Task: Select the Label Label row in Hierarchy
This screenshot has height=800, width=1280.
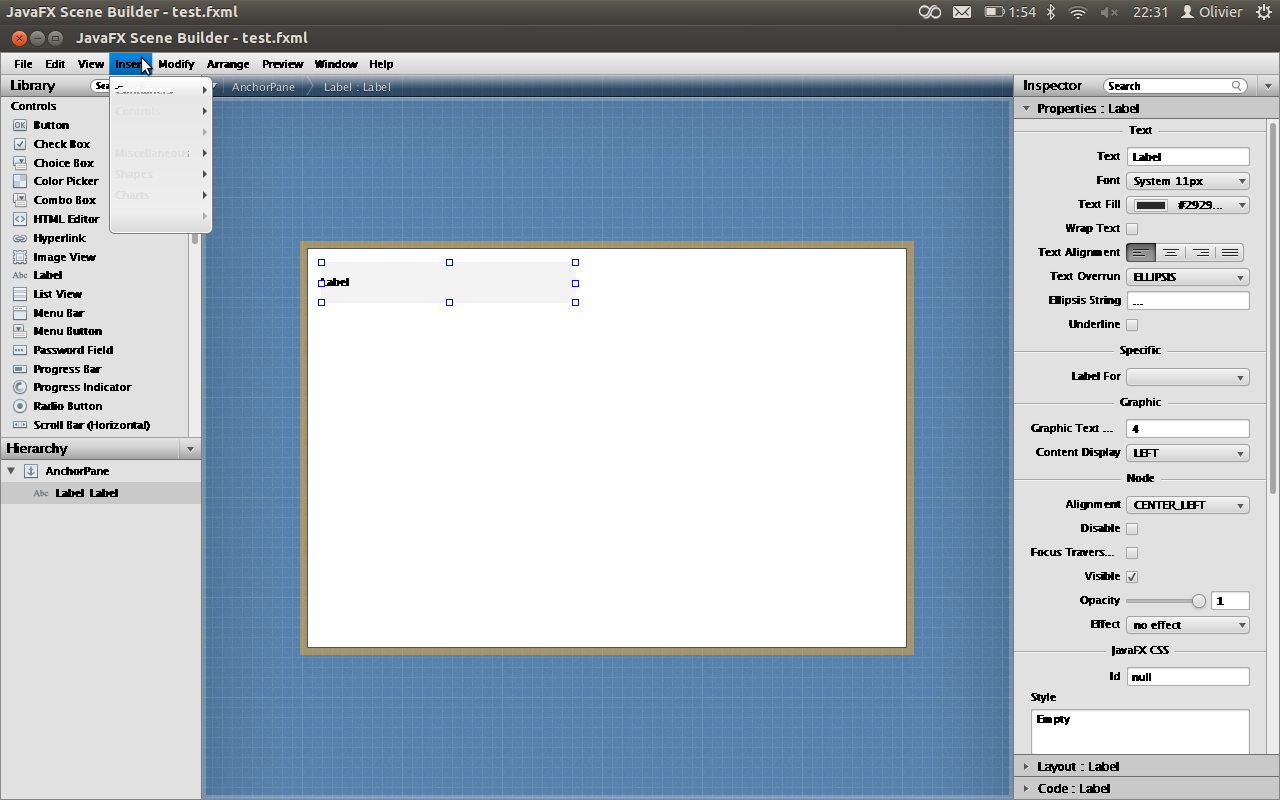Action: pyautogui.click(x=100, y=493)
